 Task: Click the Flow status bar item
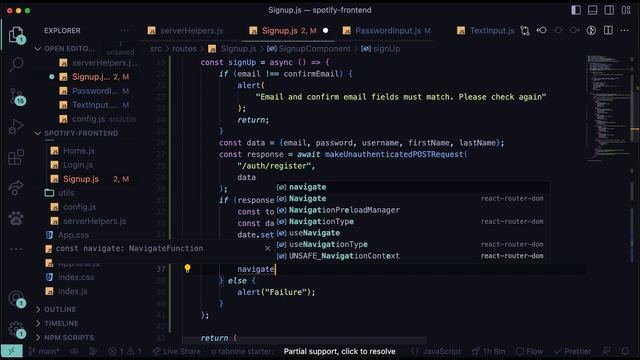click(529, 351)
